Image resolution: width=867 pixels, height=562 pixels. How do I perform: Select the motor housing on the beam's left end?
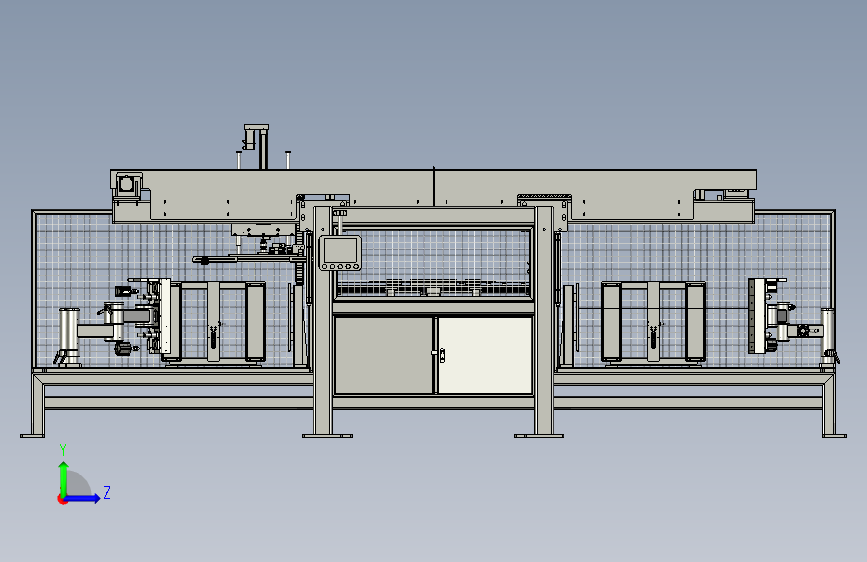tap(127, 184)
